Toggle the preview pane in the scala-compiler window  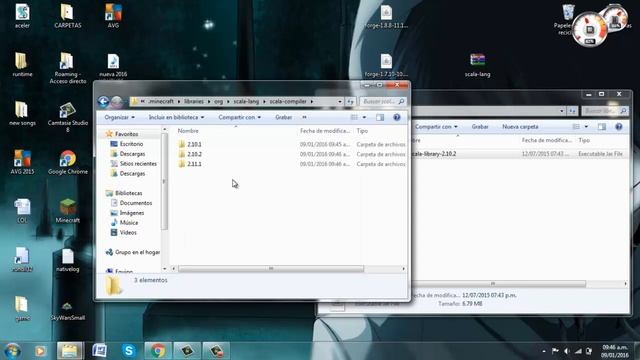coord(380,118)
